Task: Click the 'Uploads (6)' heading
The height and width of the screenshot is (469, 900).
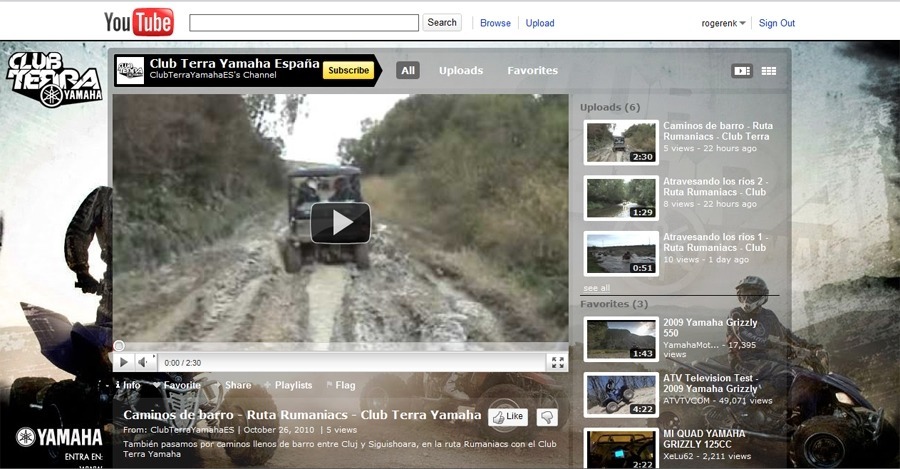Action: click(610, 107)
